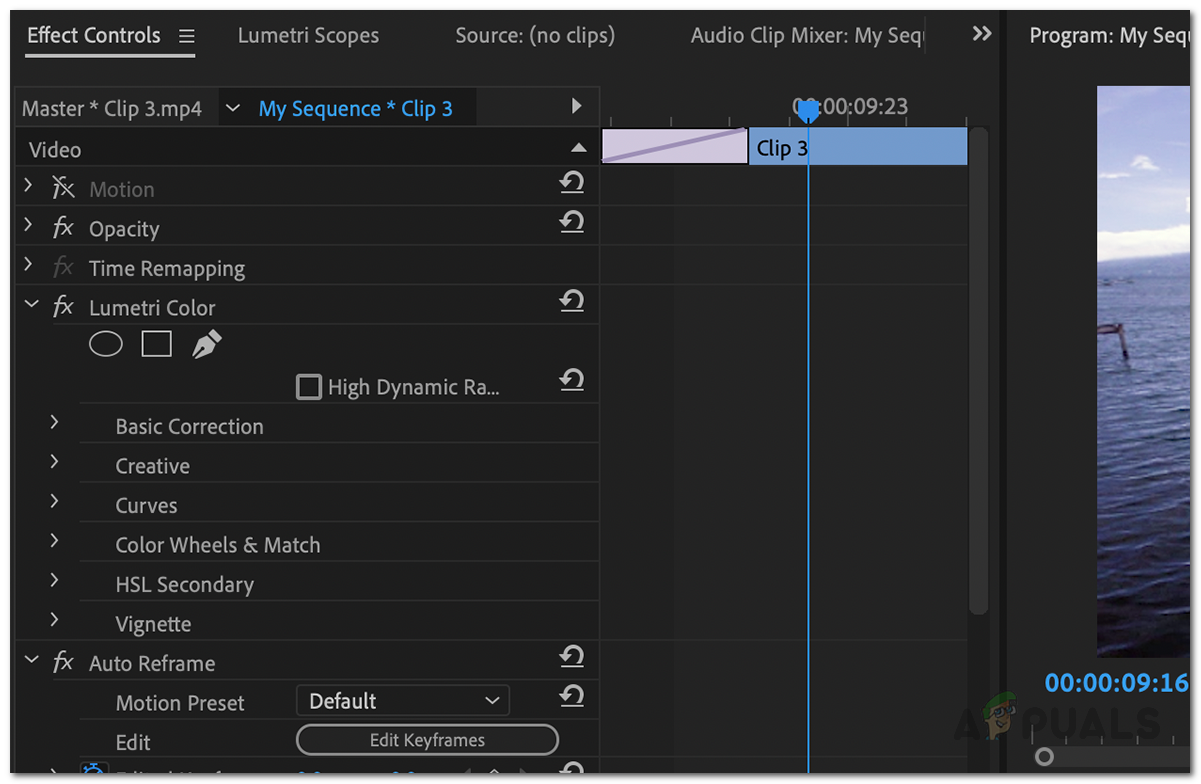This screenshot has width=1201, height=784.
Task: Click the Edit Keyframes button
Action: 427,740
